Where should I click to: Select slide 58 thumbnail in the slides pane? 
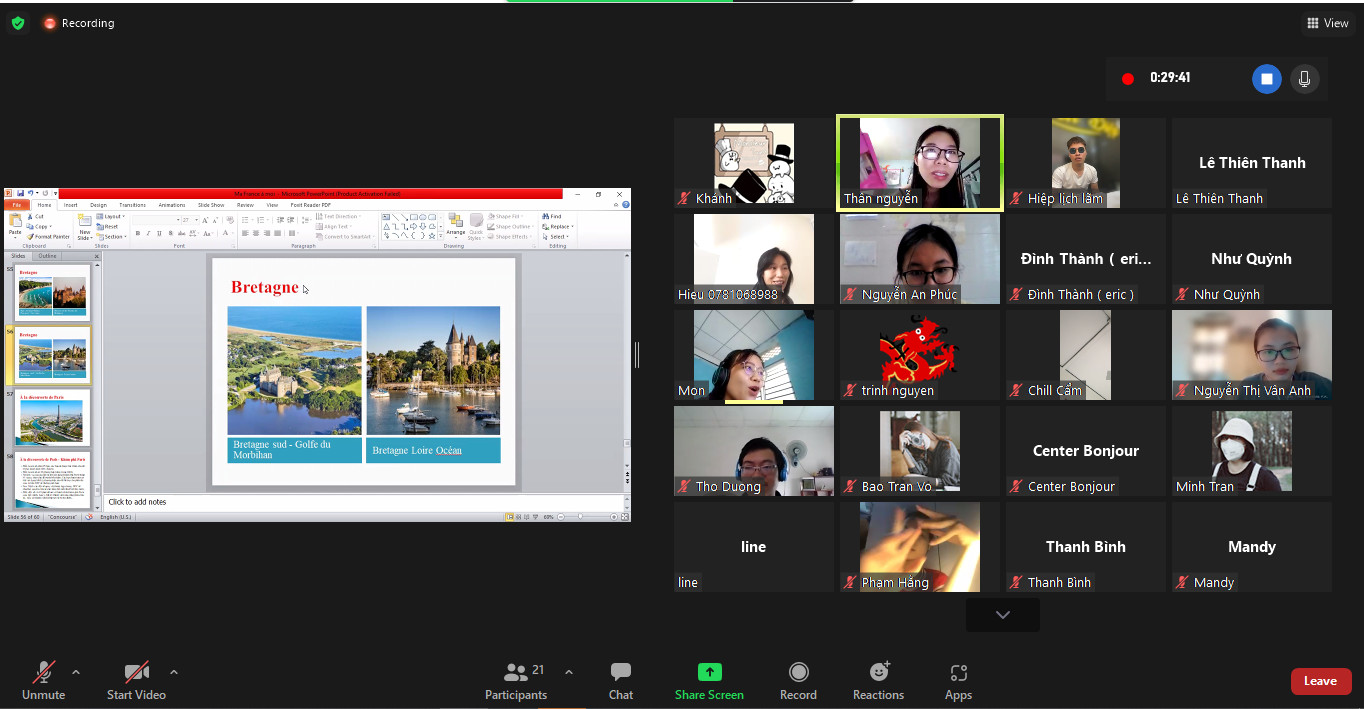53,480
